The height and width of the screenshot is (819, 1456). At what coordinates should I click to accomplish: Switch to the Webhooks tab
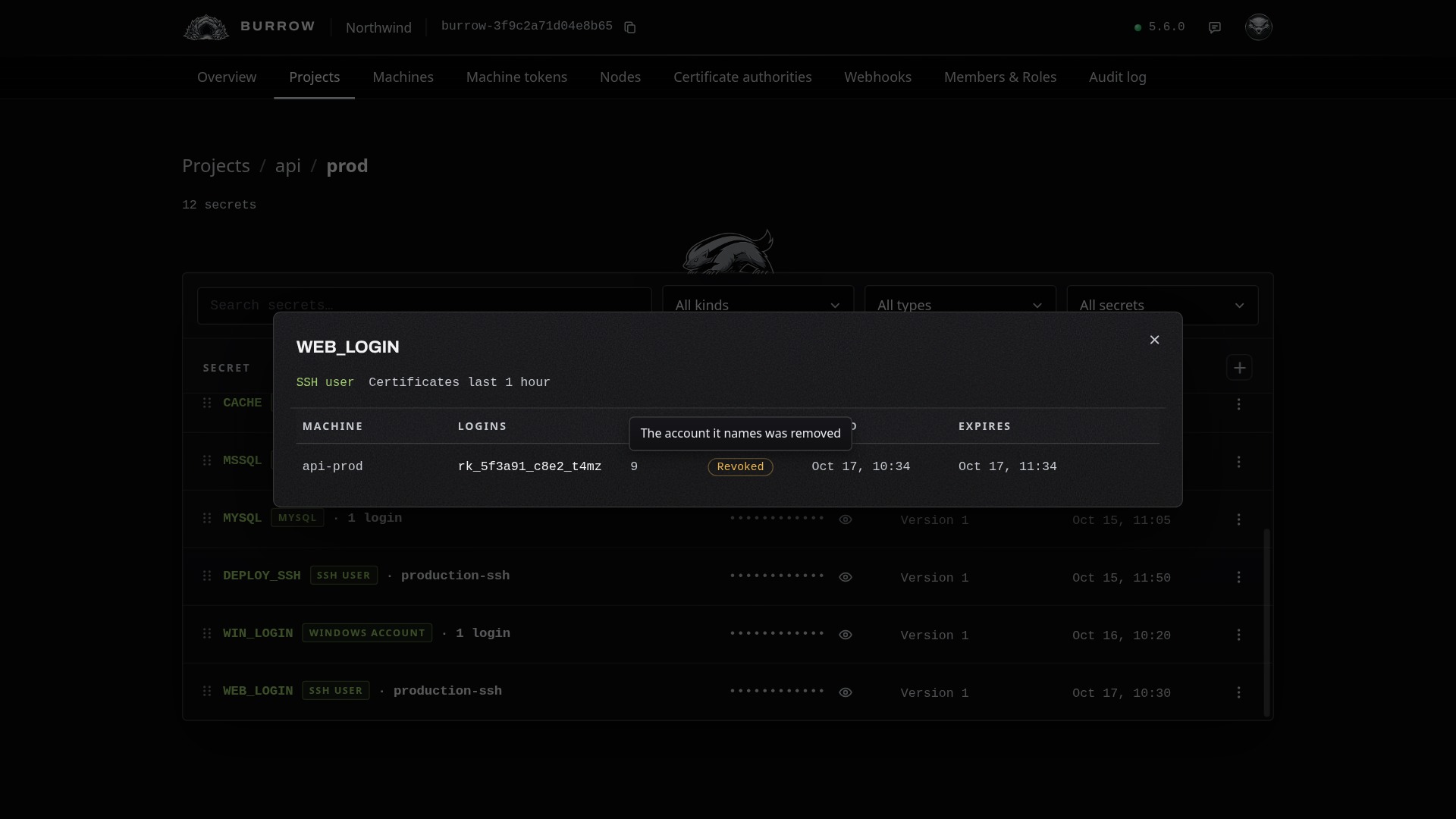(877, 77)
